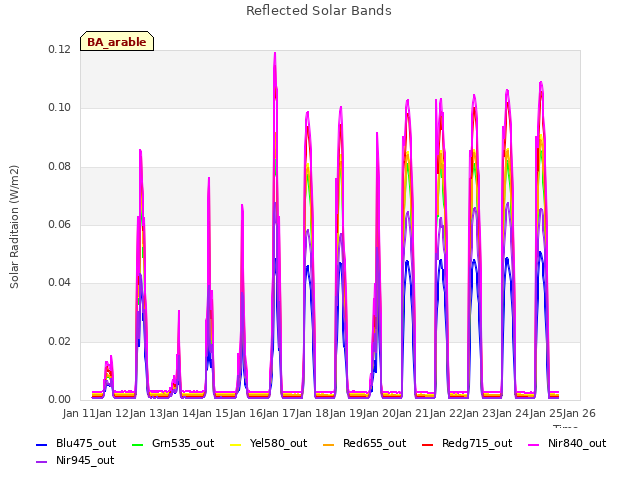Viewport: 640px width, 480px height.
Task: Click the 0.00 y-axis tick label
Action: click(x=59, y=400)
